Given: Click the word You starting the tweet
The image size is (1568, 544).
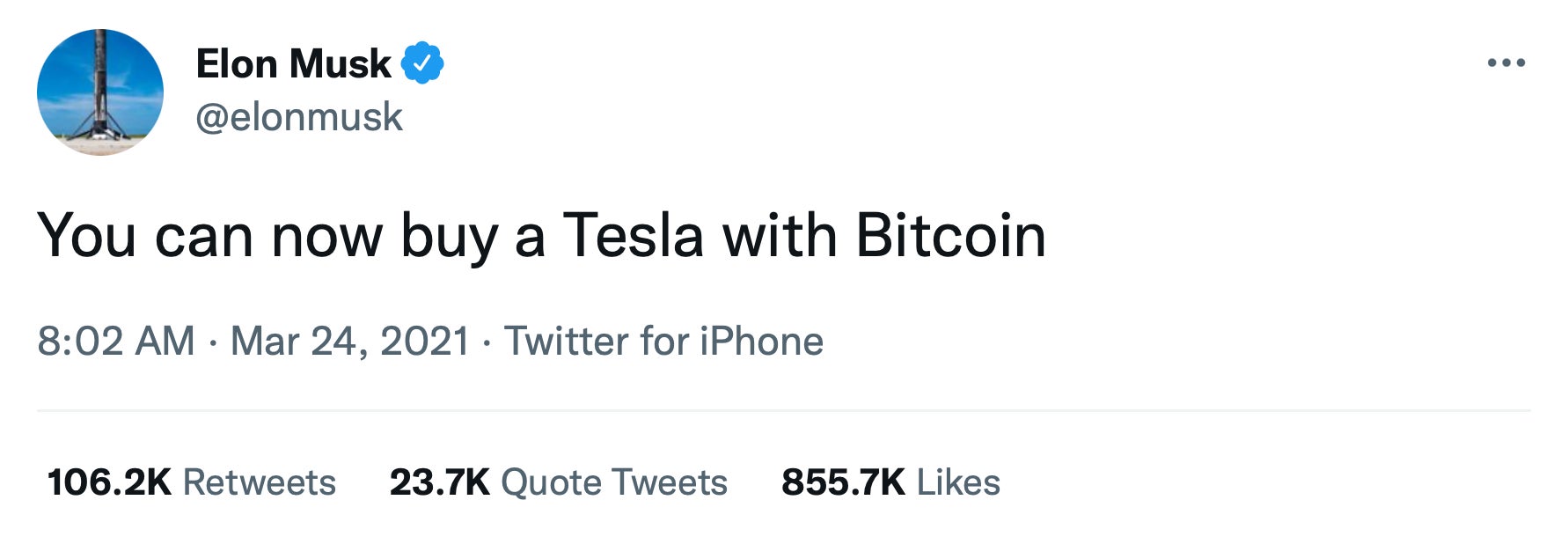Looking at the screenshot, I should pos(86,236).
